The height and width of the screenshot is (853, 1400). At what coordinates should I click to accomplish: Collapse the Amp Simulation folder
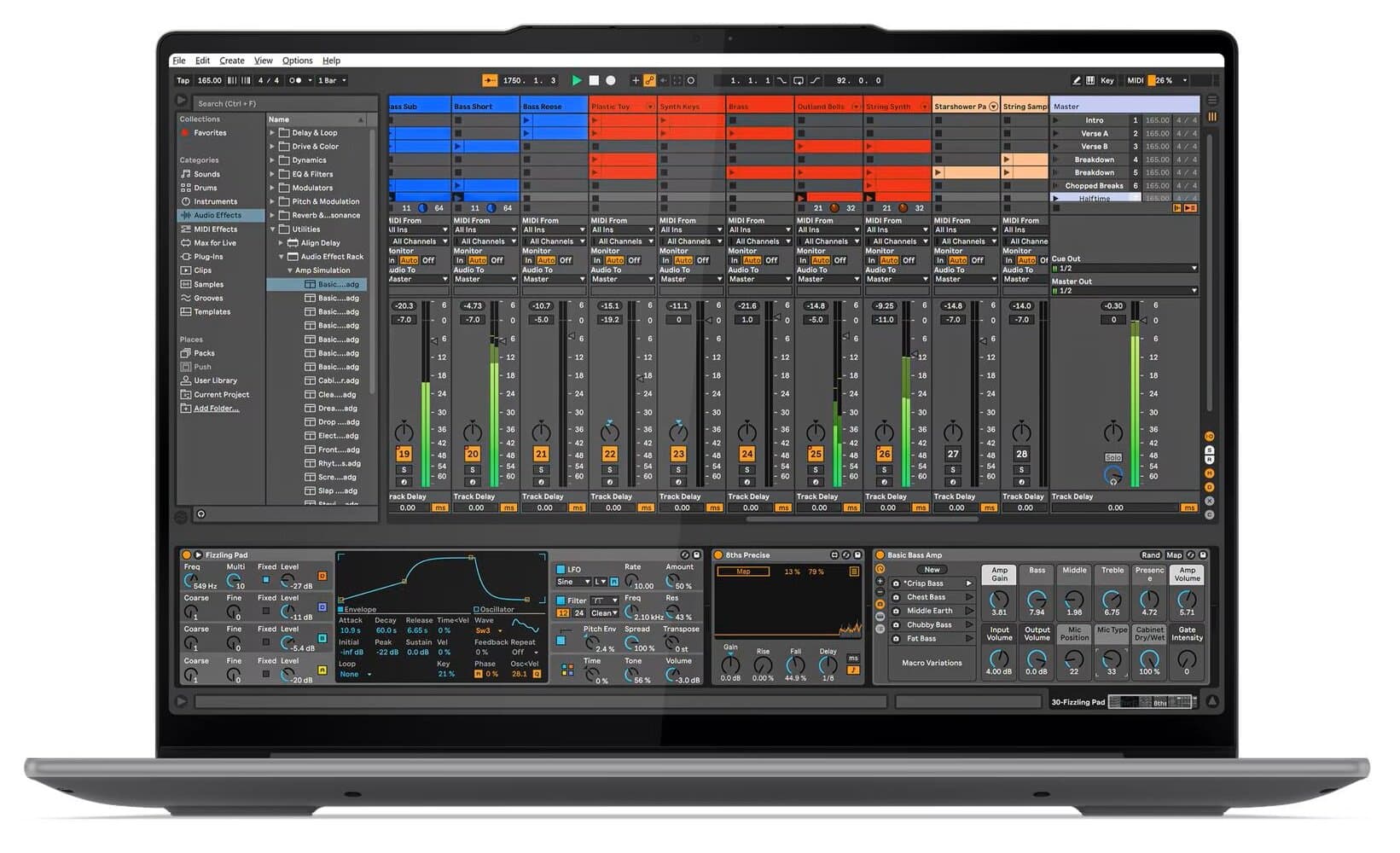point(290,270)
